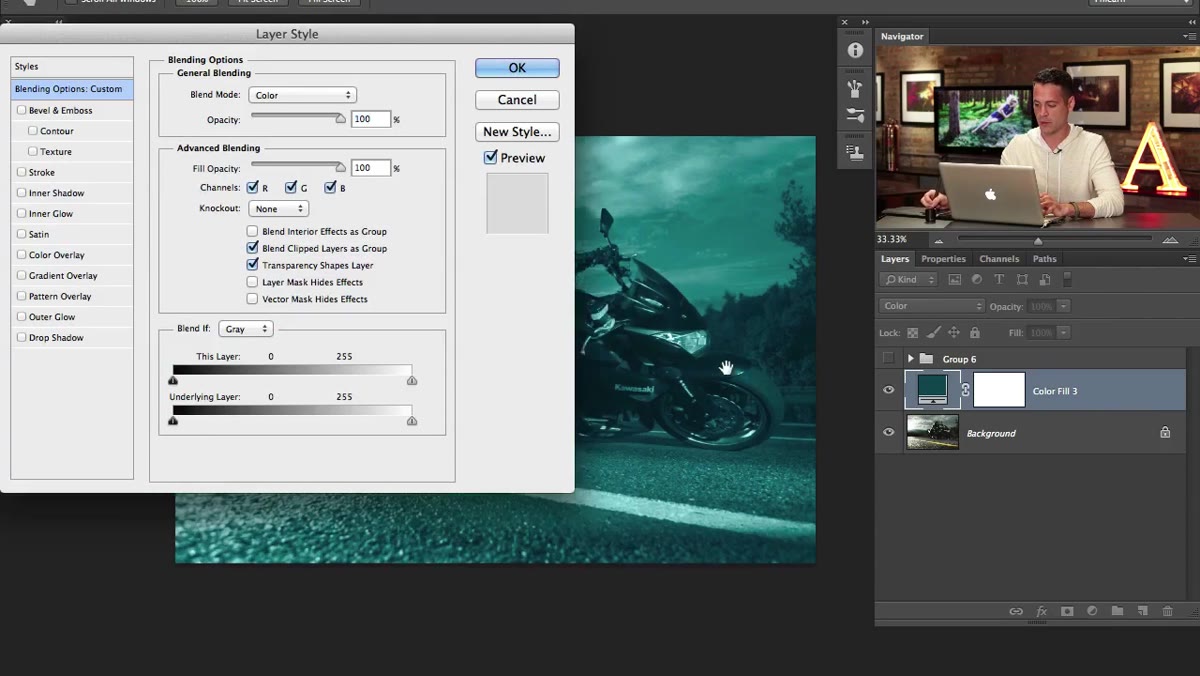Uncheck the G channel checkbox
Viewport: 1200px width, 676px height.
[x=291, y=187]
